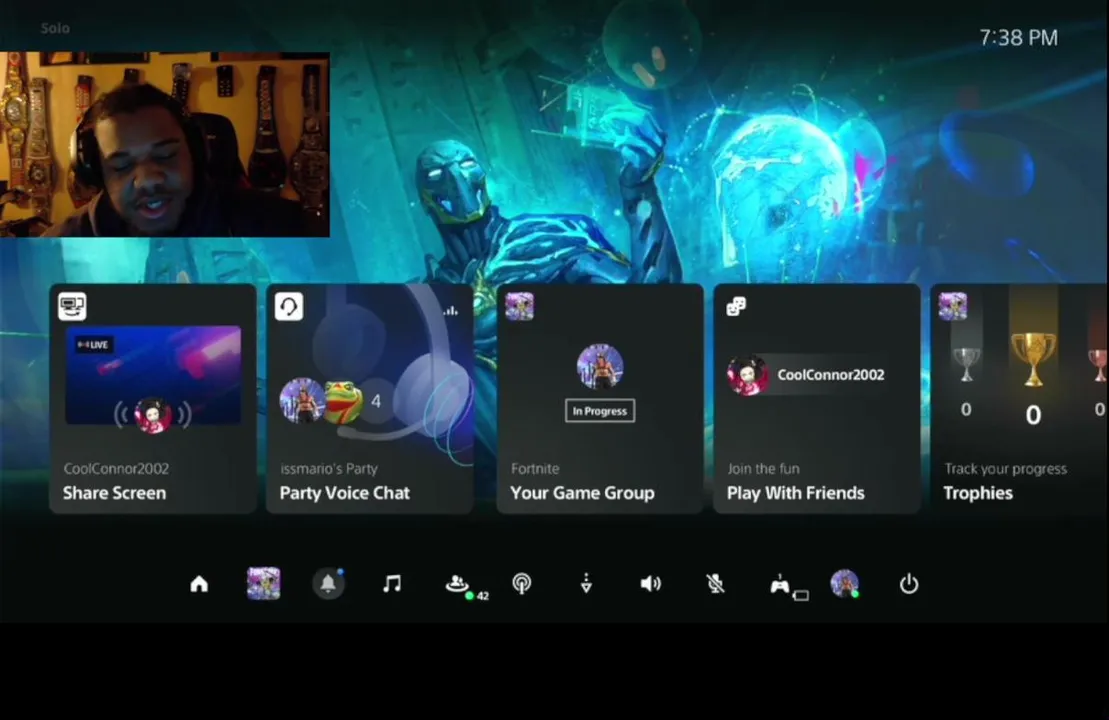
Task: Open Your Game Group Fortnite card
Action: pyautogui.click(x=600, y=399)
